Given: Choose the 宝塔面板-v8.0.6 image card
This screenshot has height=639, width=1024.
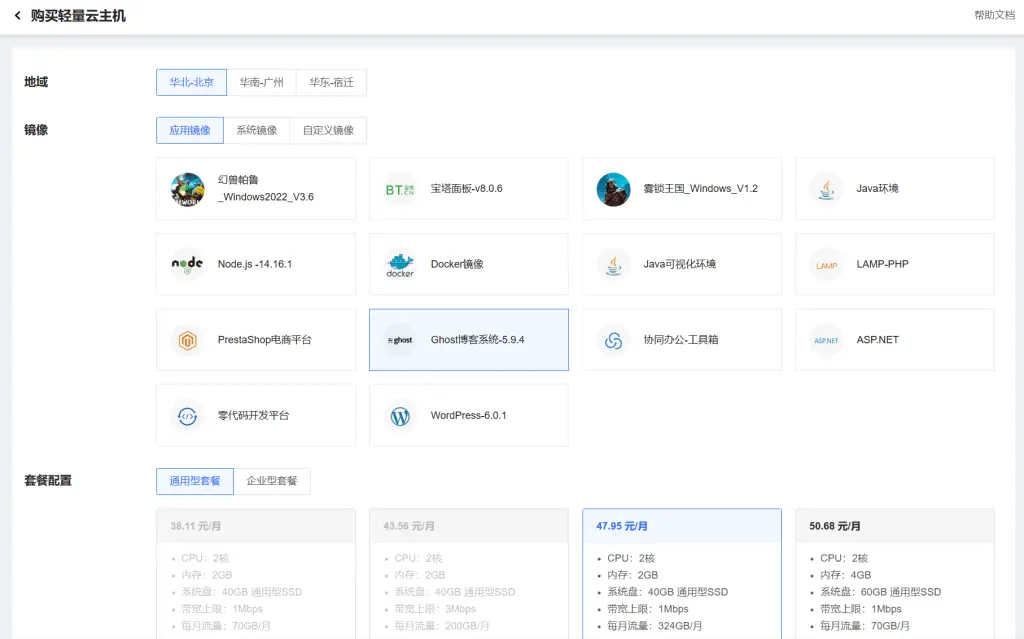Looking at the screenshot, I should pyautogui.click(x=469, y=189).
